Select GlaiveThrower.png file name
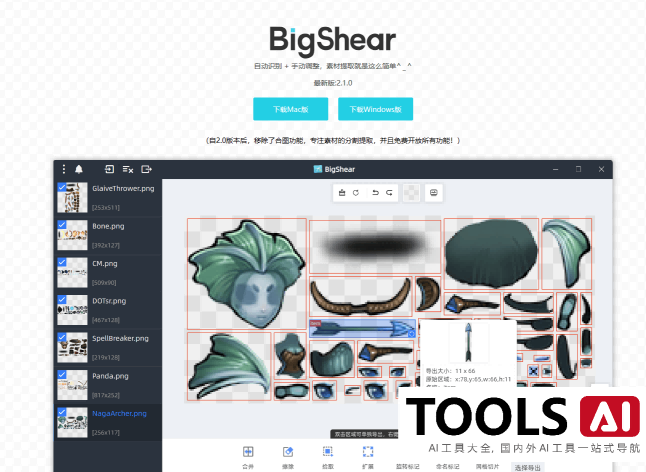The height and width of the screenshot is (472, 646). click(123, 189)
